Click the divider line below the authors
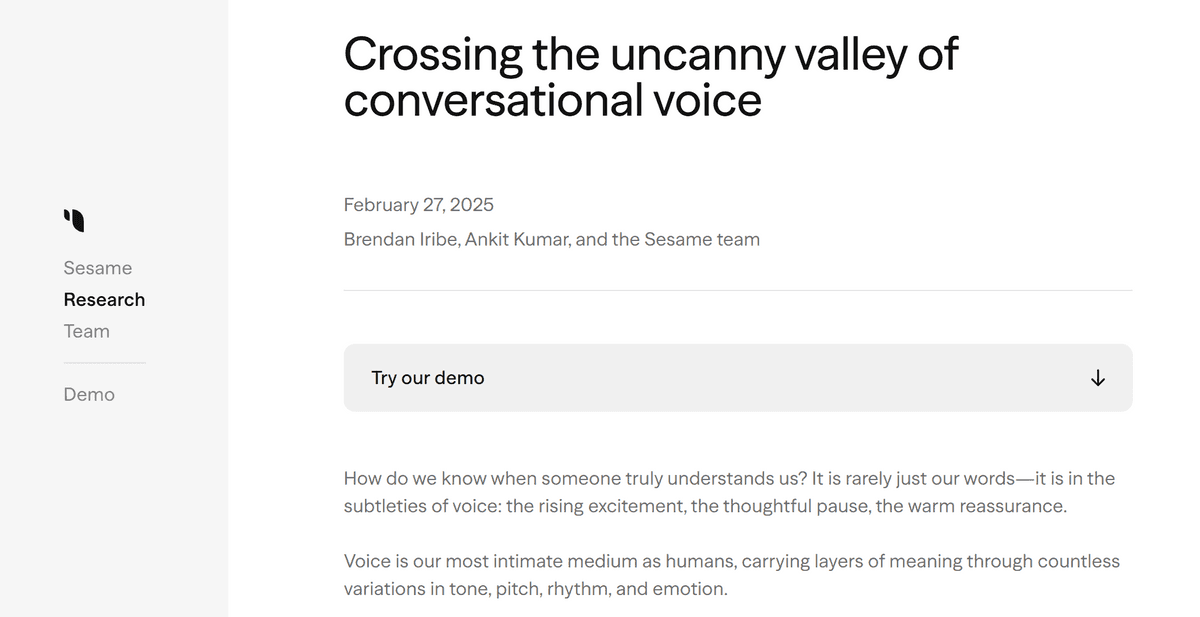Viewport: 1200px width, 617px height. pos(738,290)
